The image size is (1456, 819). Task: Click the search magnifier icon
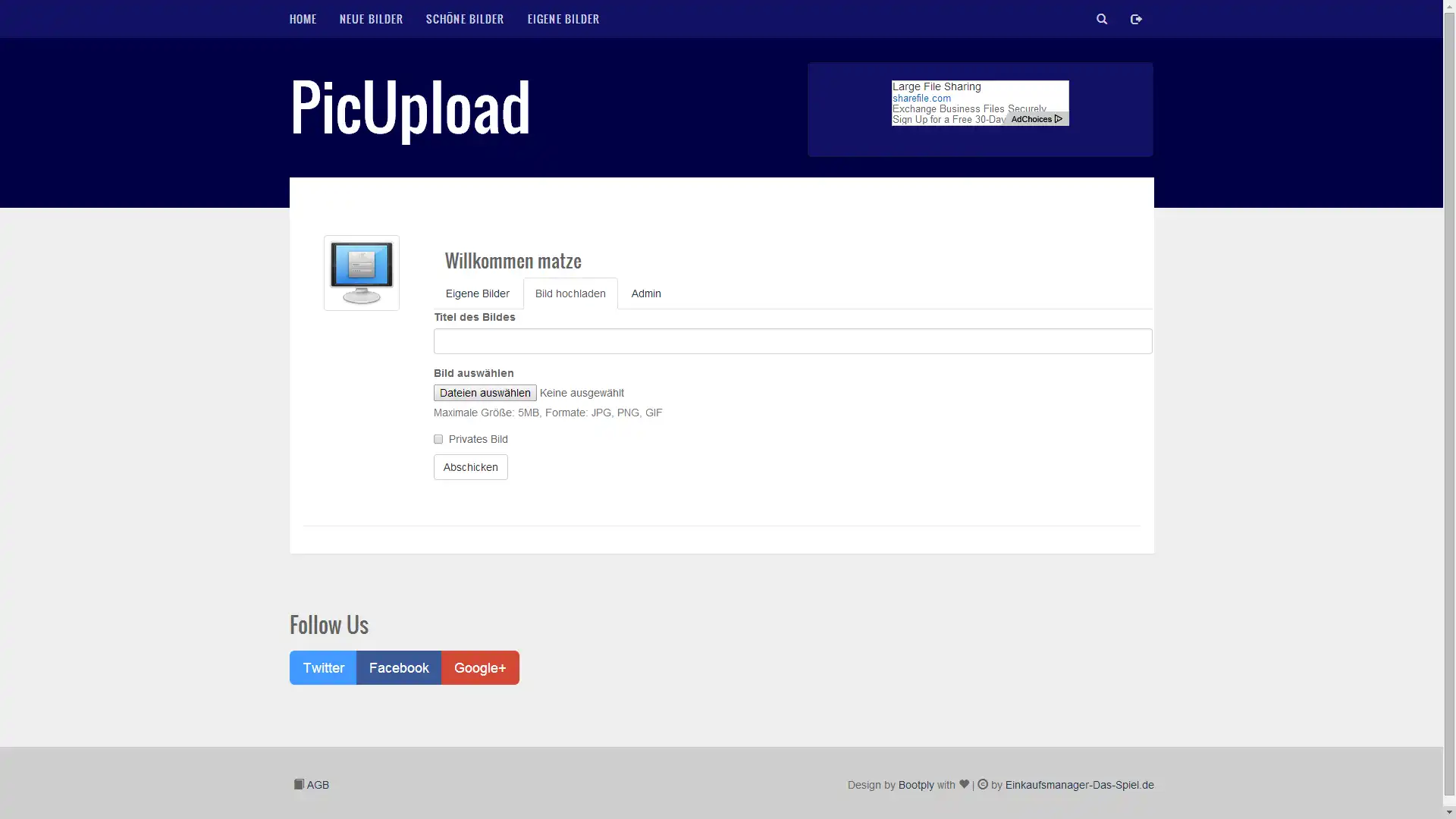click(1102, 19)
